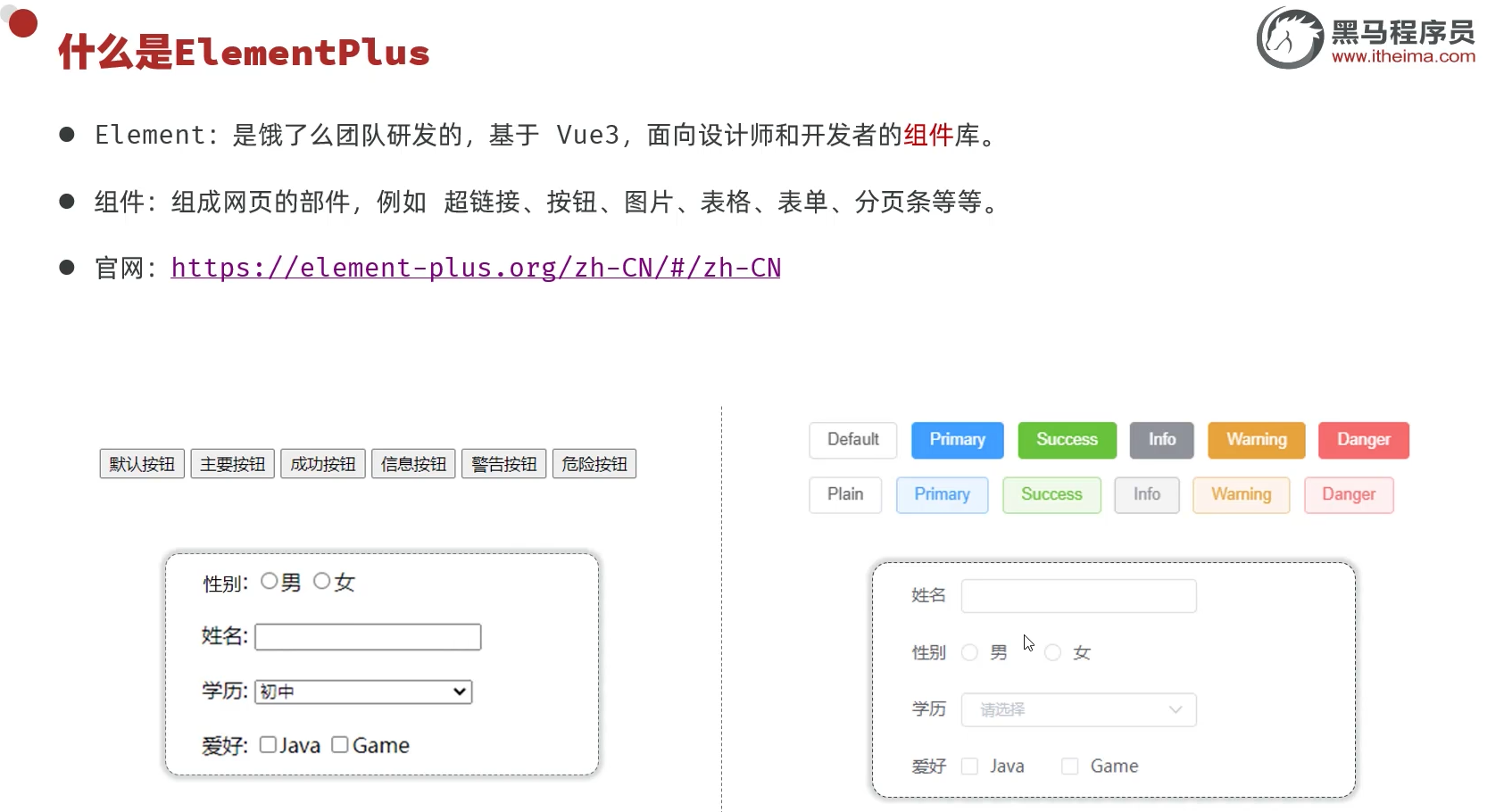
Task: Click the 危险按钮 plain HTML button
Action: pyautogui.click(x=594, y=464)
